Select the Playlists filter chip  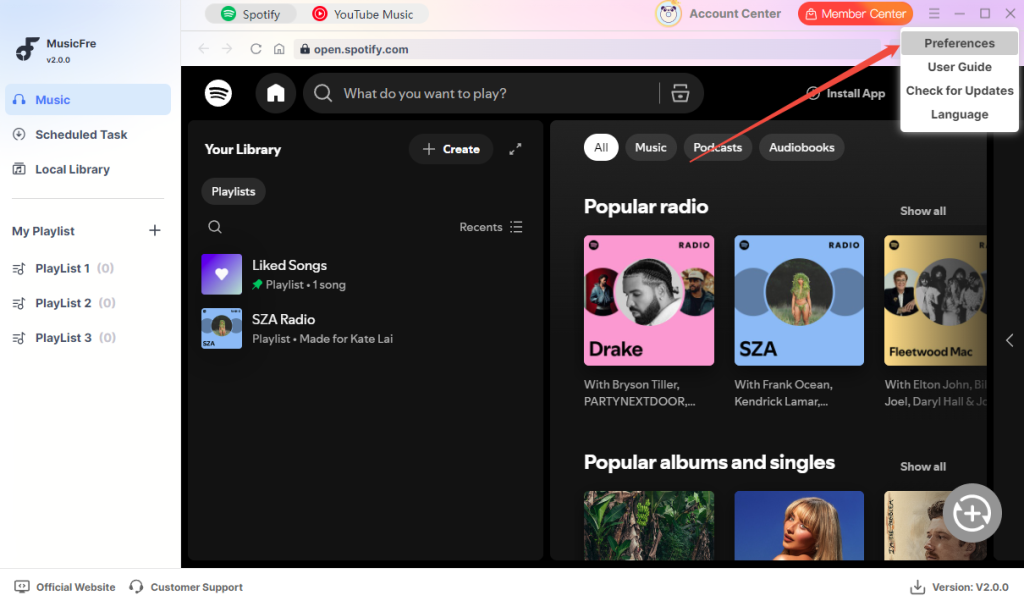tap(233, 191)
